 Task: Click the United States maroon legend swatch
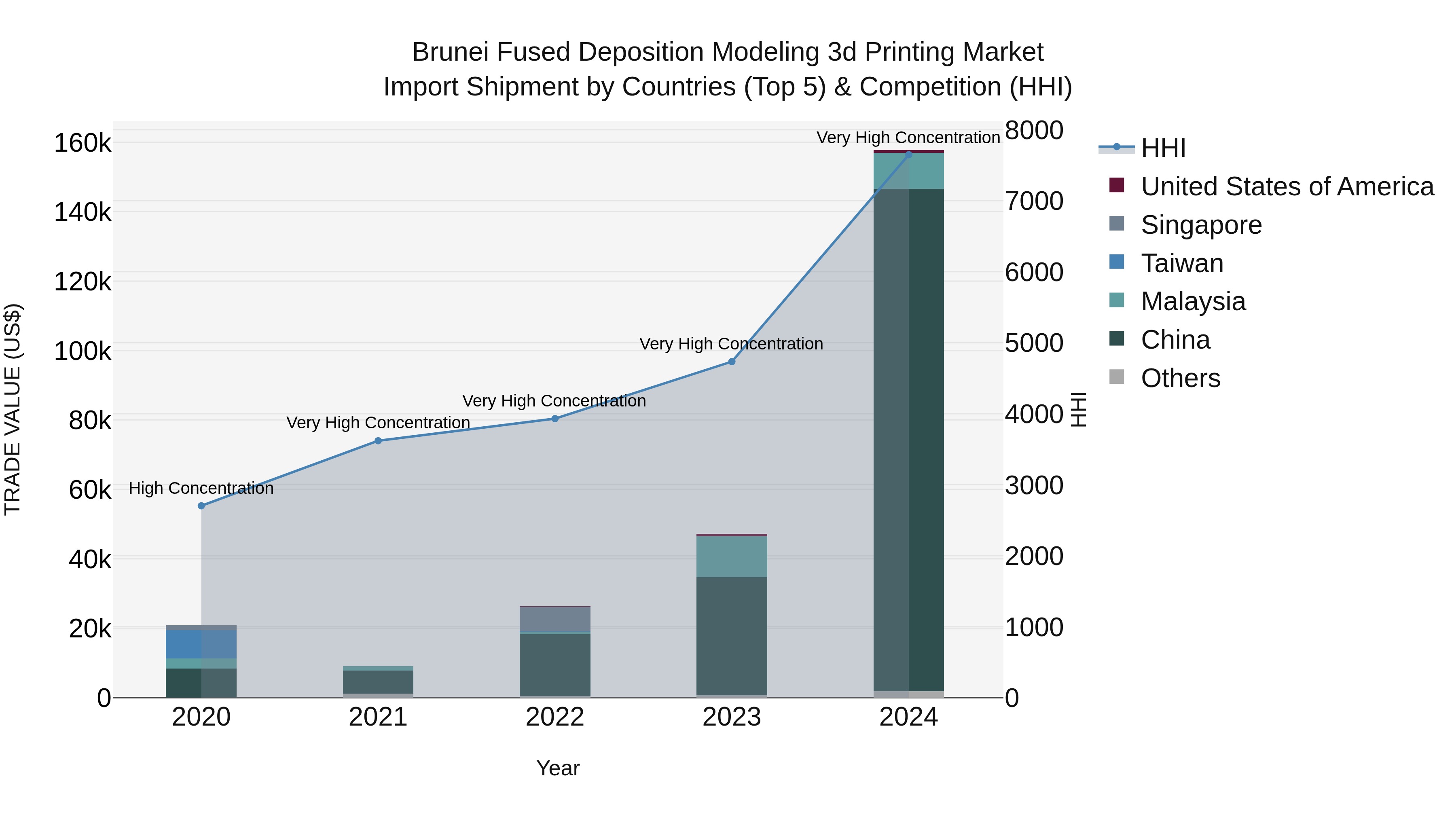click(1116, 185)
